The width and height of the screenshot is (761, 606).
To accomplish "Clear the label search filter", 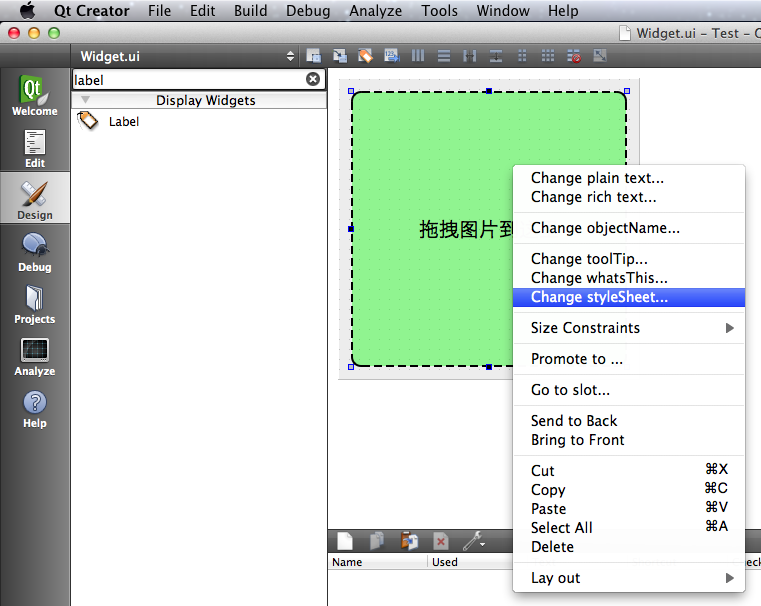I will [313, 79].
